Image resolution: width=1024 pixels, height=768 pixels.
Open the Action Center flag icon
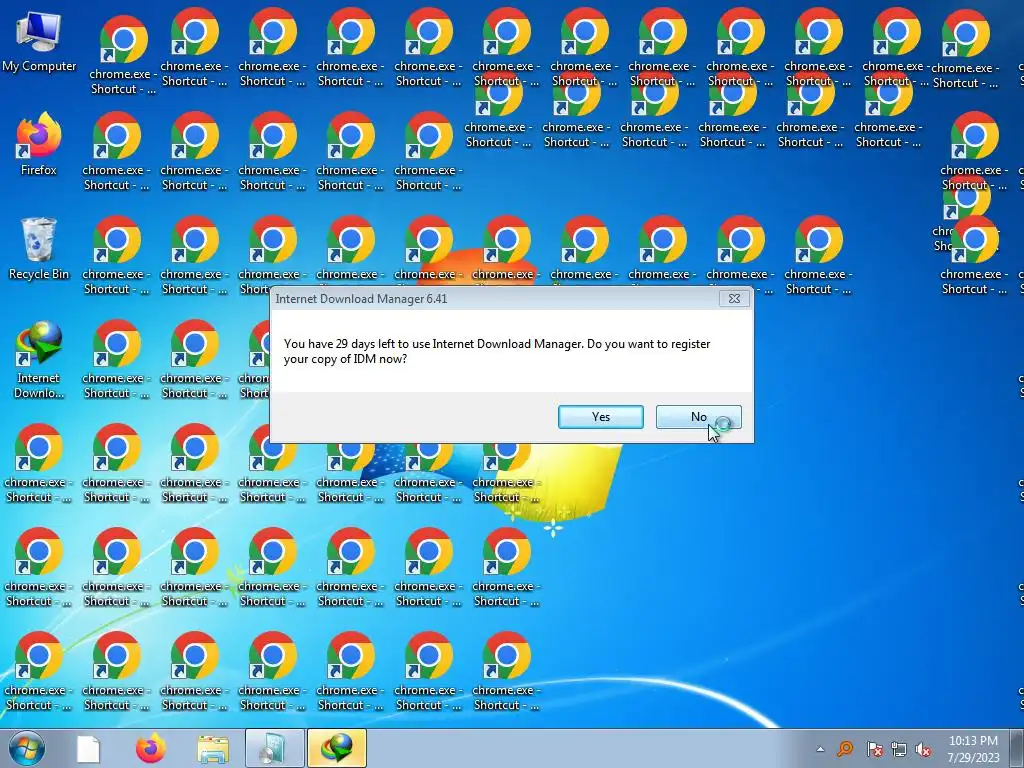click(x=874, y=749)
